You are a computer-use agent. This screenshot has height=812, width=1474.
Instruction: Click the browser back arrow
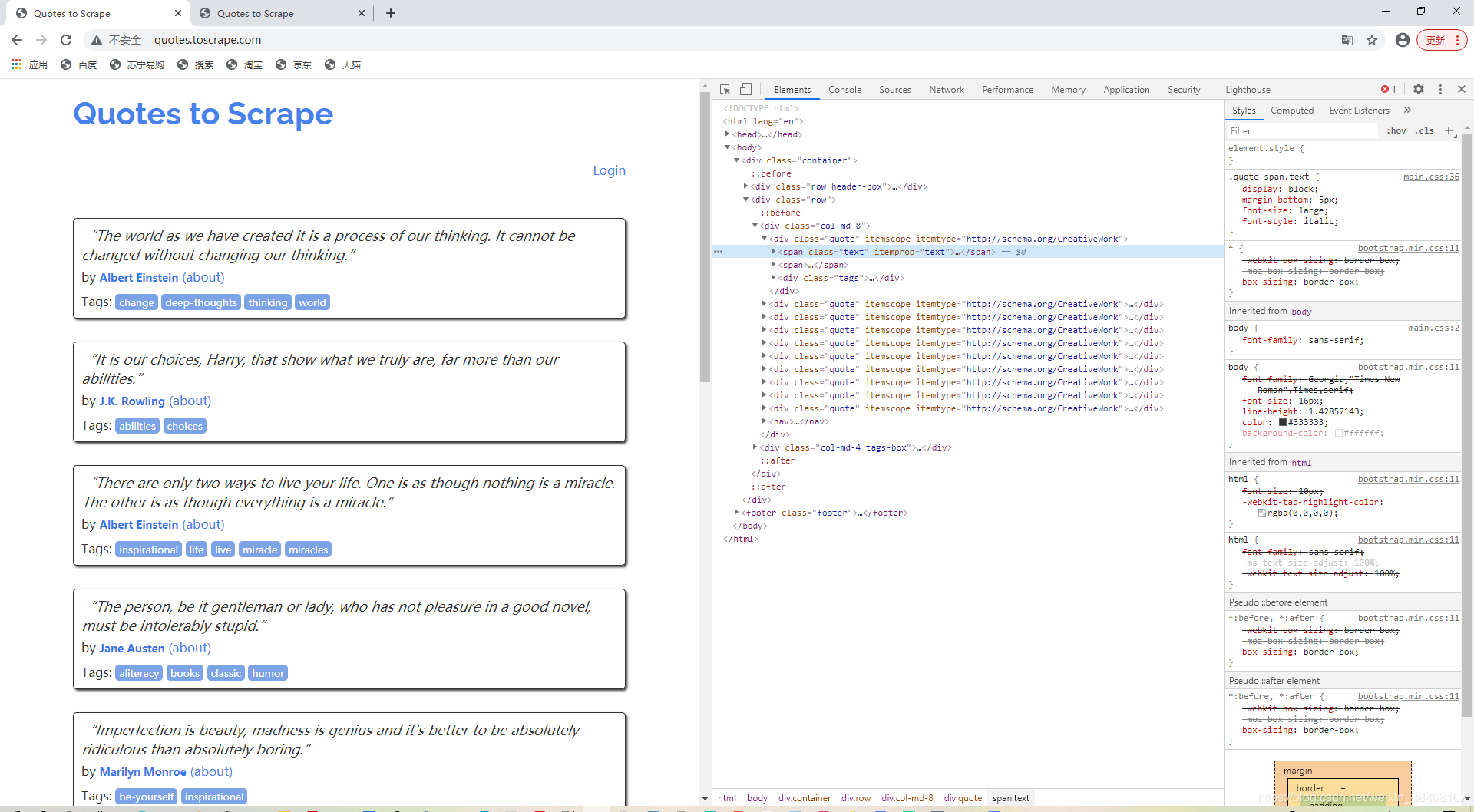click(x=17, y=40)
